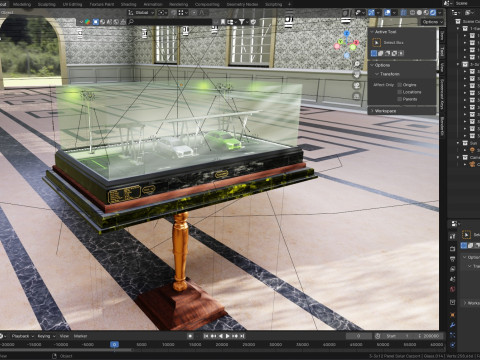
Task: Open the Tool sidebar tab
Action: tap(442, 52)
